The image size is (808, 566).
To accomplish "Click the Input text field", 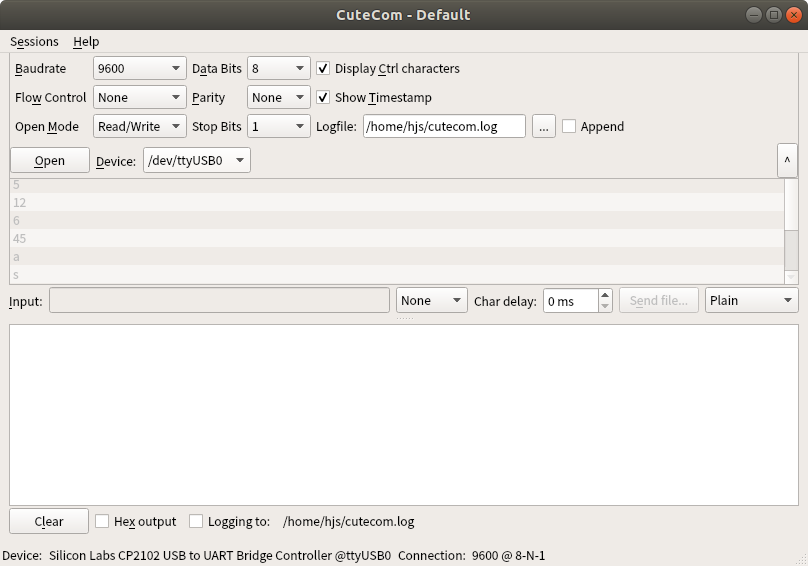I will coord(220,300).
